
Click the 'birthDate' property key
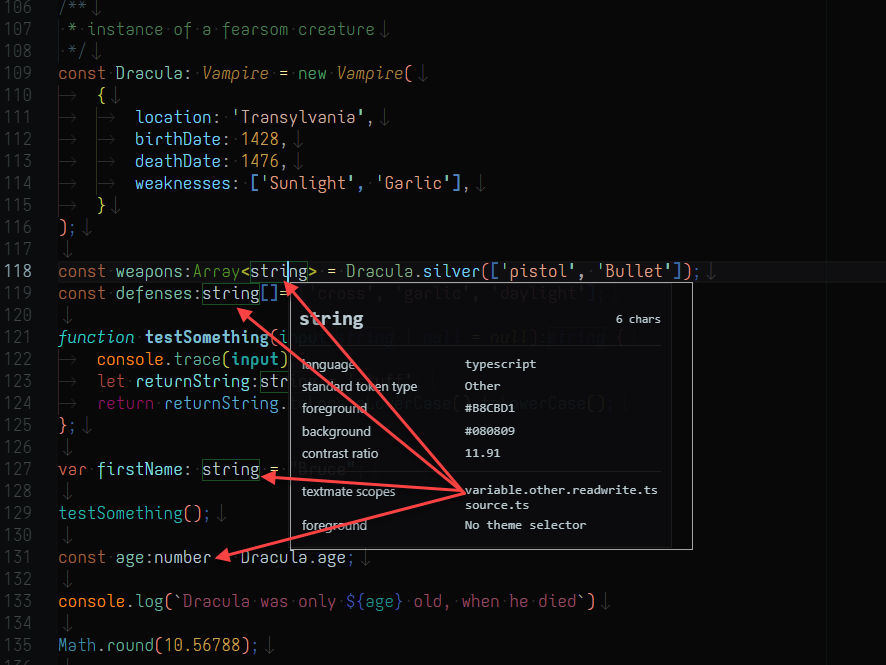[178, 139]
